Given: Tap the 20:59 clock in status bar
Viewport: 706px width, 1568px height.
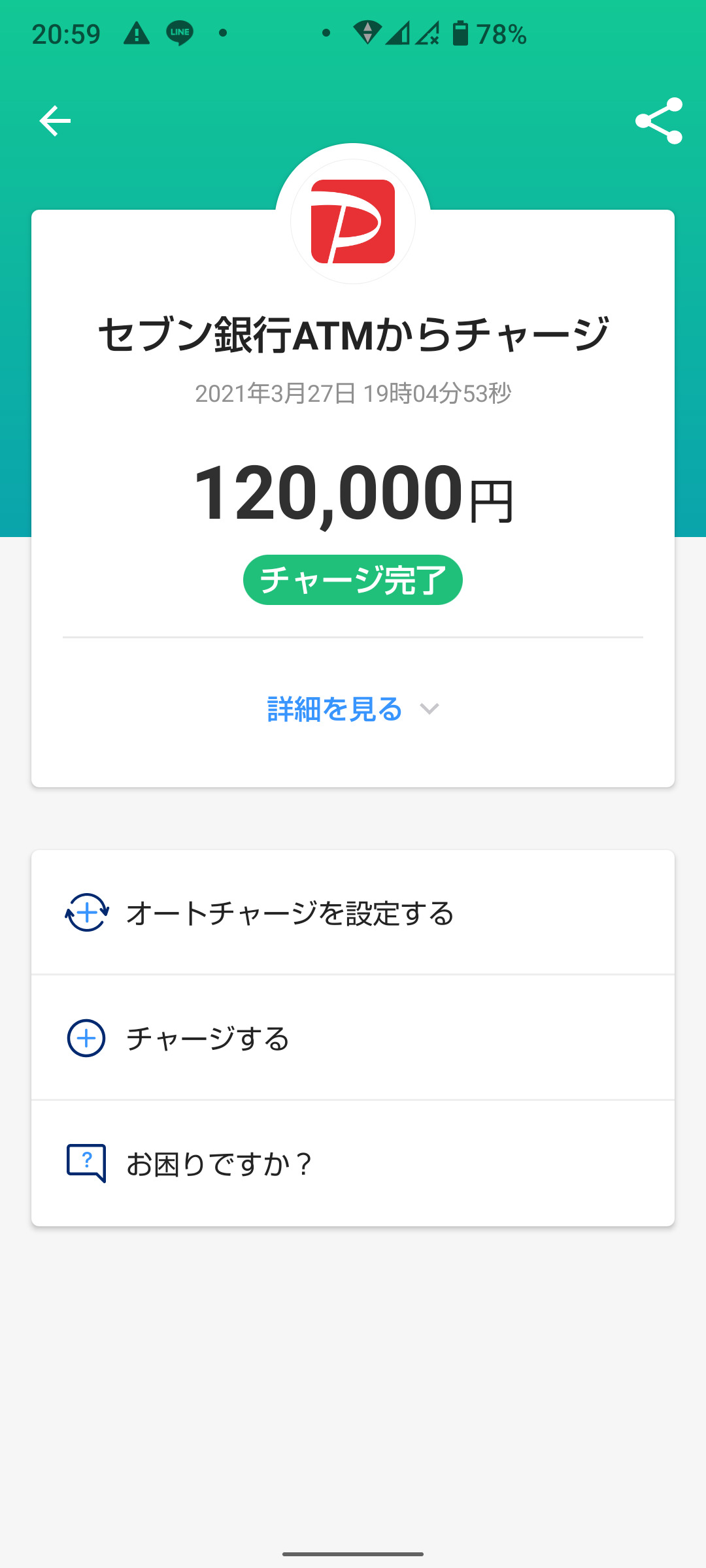Looking at the screenshot, I should (x=66, y=34).
